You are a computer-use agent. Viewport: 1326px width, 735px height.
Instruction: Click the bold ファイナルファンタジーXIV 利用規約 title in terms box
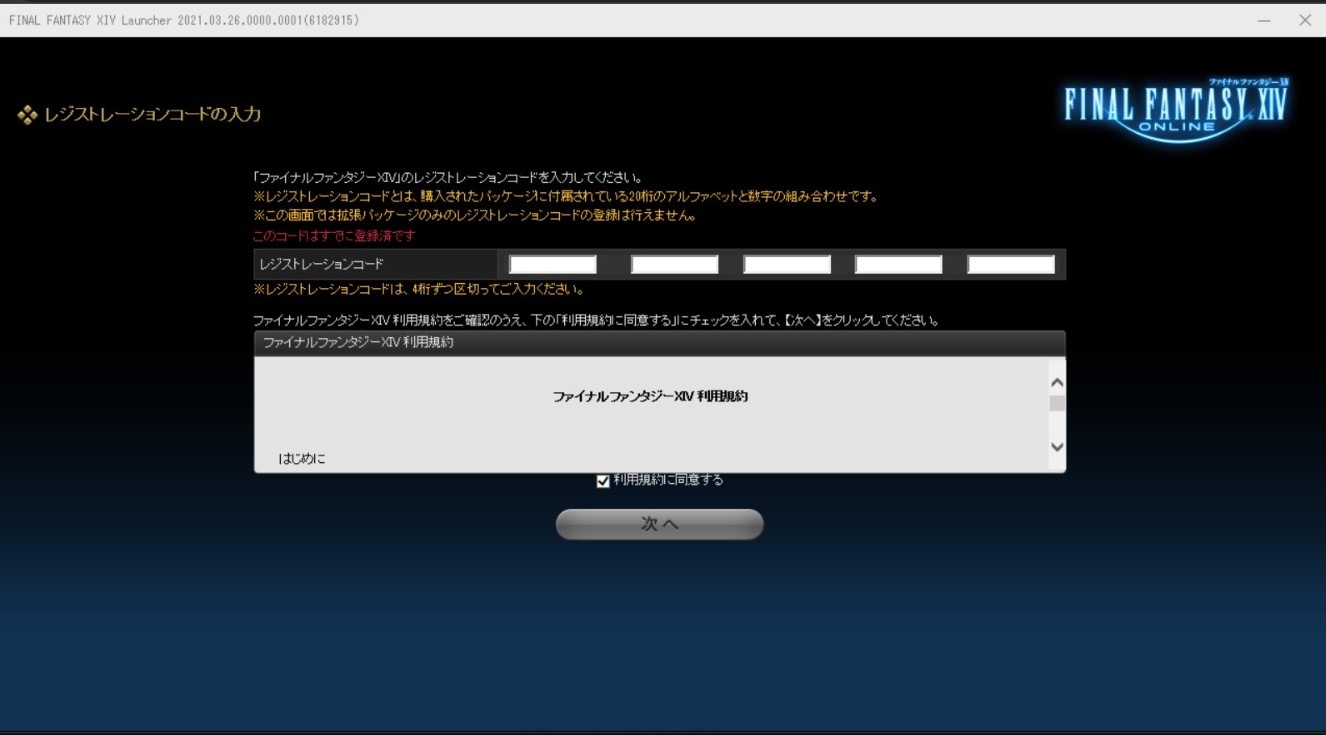tap(651, 397)
